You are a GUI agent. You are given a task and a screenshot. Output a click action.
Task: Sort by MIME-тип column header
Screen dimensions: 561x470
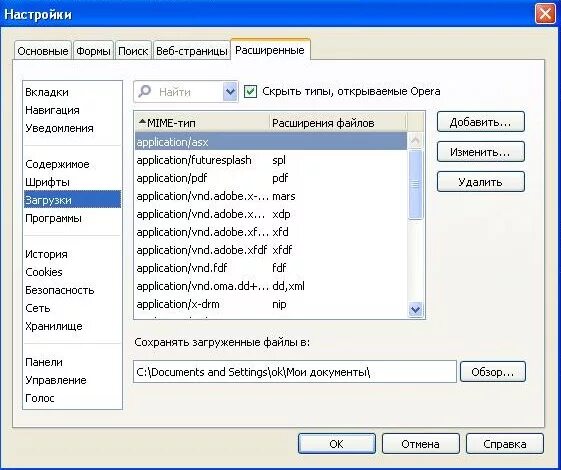click(202, 123)
